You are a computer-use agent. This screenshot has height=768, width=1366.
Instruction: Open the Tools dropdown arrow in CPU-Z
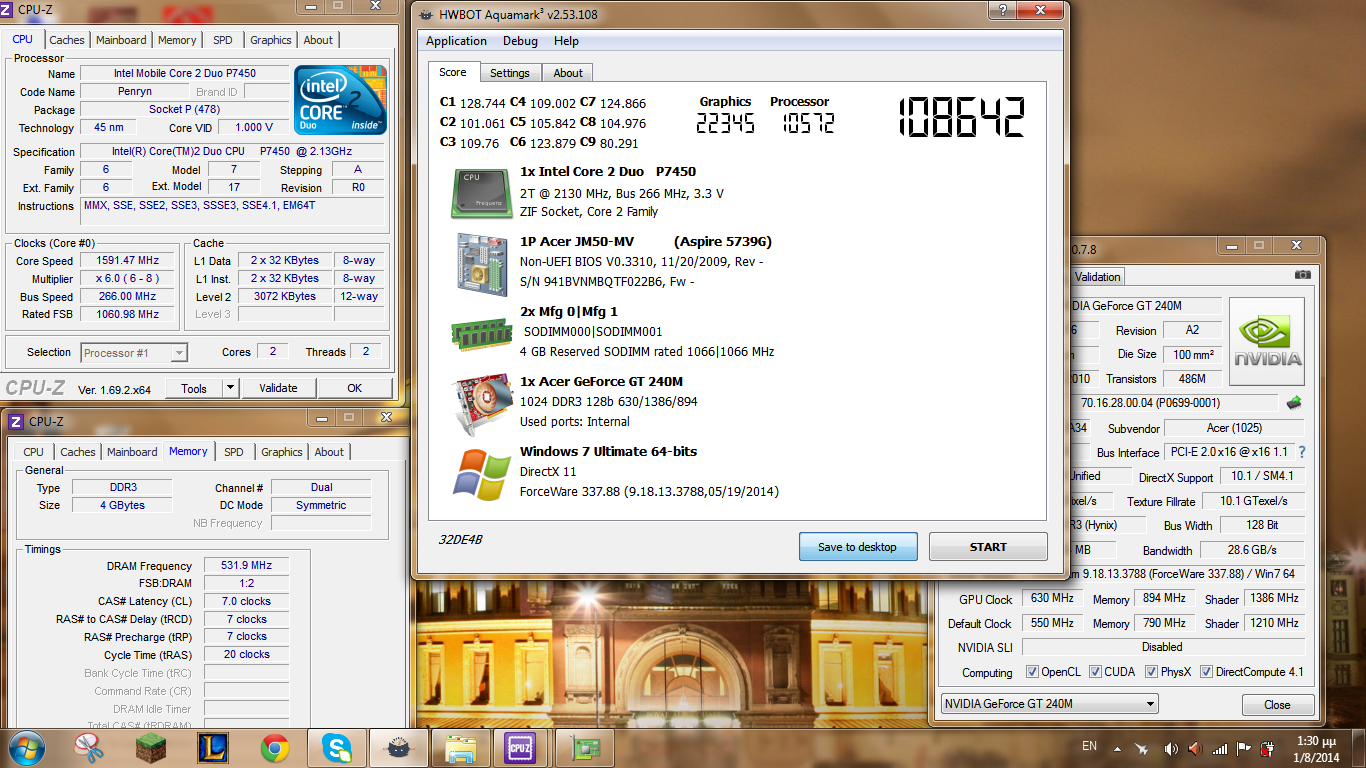click(x=230, y=388)
